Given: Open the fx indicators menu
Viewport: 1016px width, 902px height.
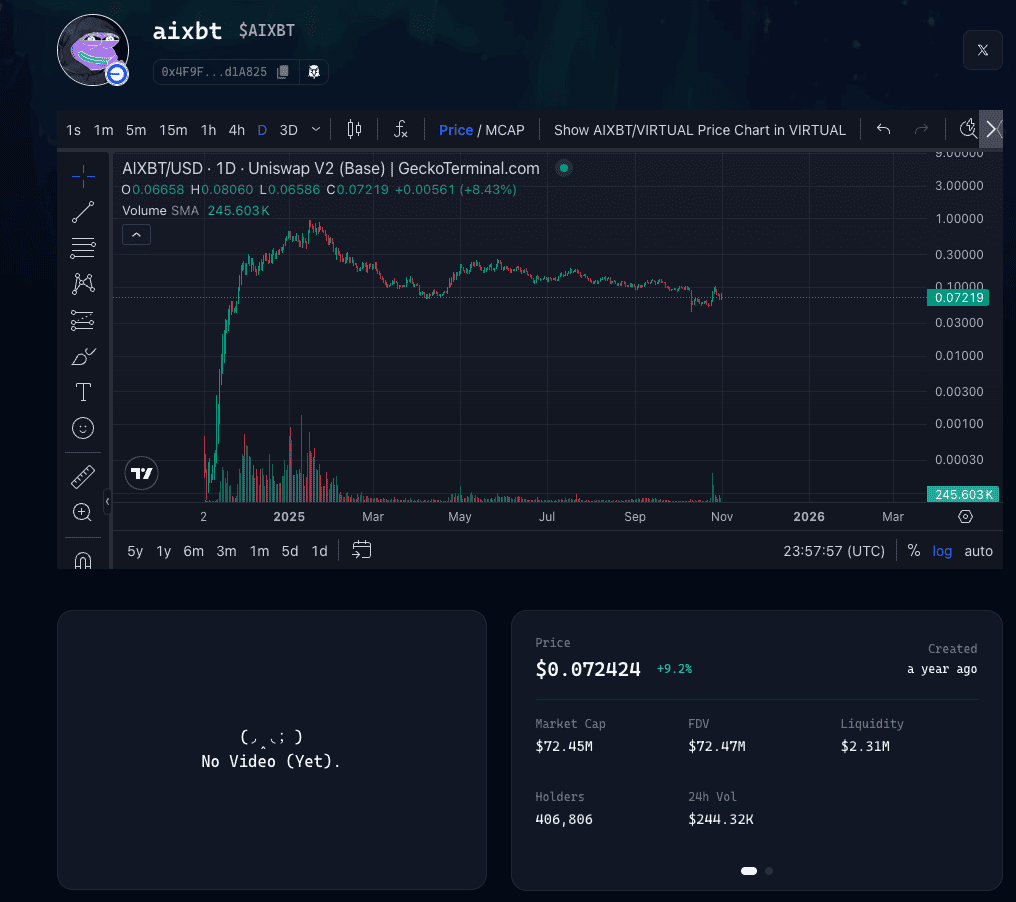Looking at the screenshot, I should point(400,129).
